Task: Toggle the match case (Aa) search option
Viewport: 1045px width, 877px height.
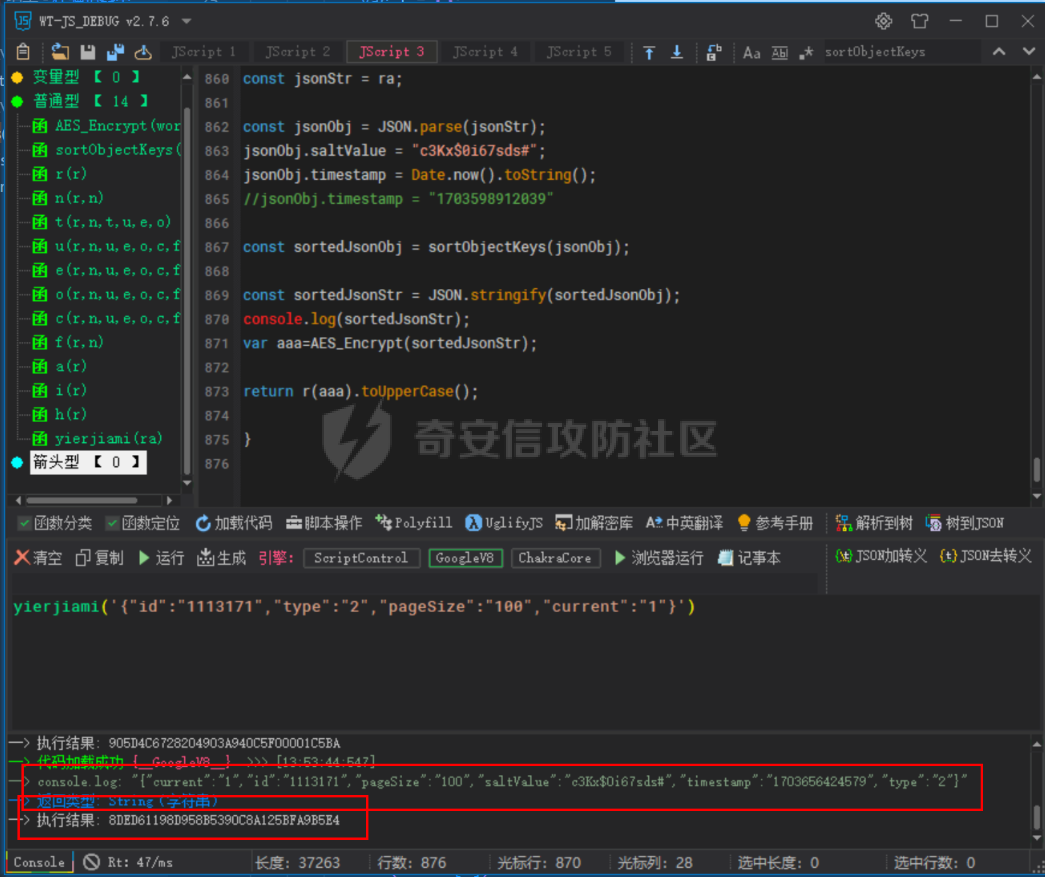Action: (752, 52)
